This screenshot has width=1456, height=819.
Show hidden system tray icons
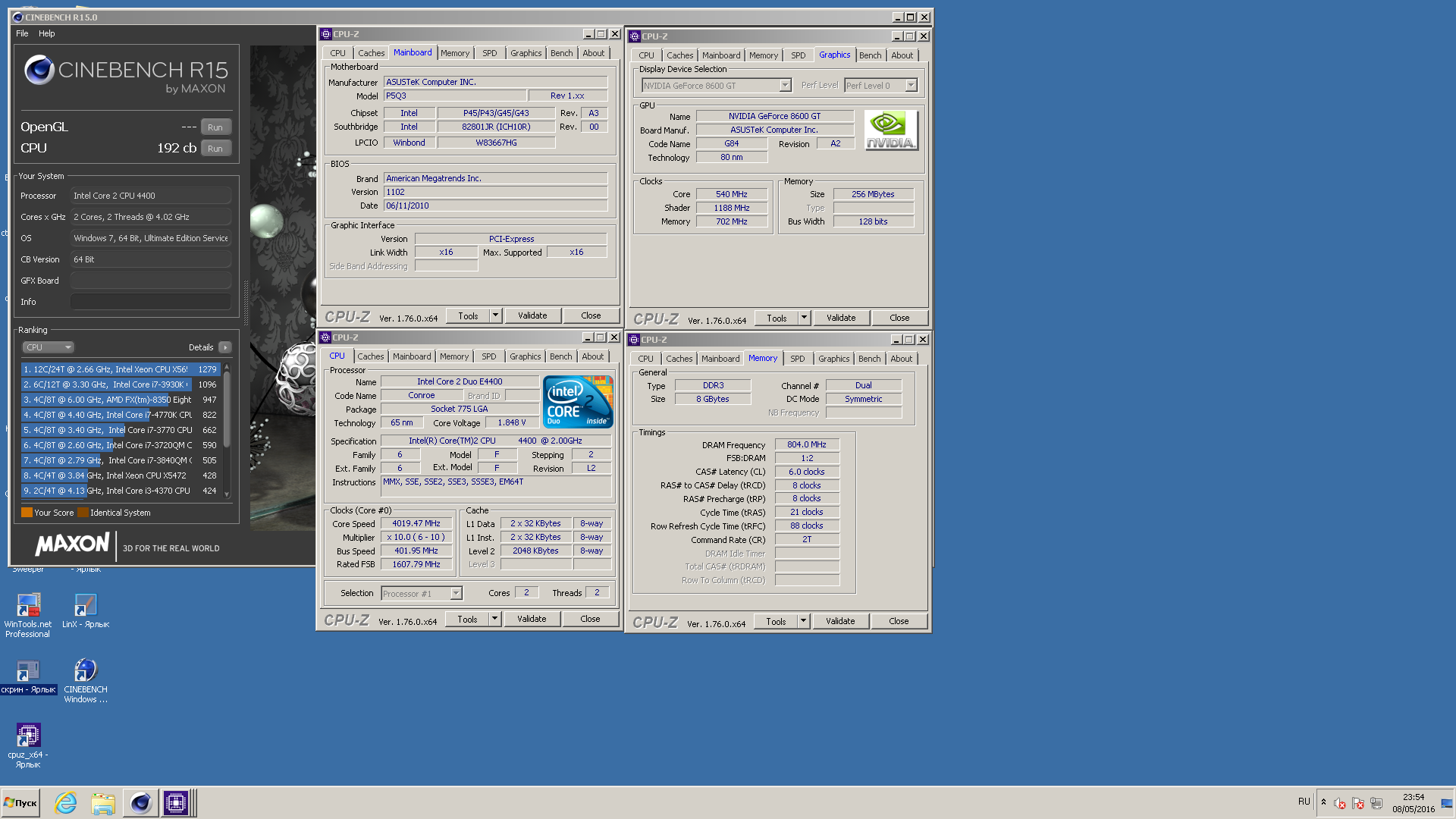pyautogui.click(x=1323, y=802)
